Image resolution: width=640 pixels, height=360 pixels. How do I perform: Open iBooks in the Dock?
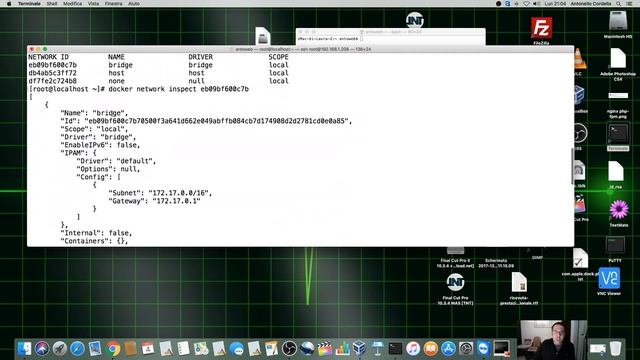coord(430,349)
